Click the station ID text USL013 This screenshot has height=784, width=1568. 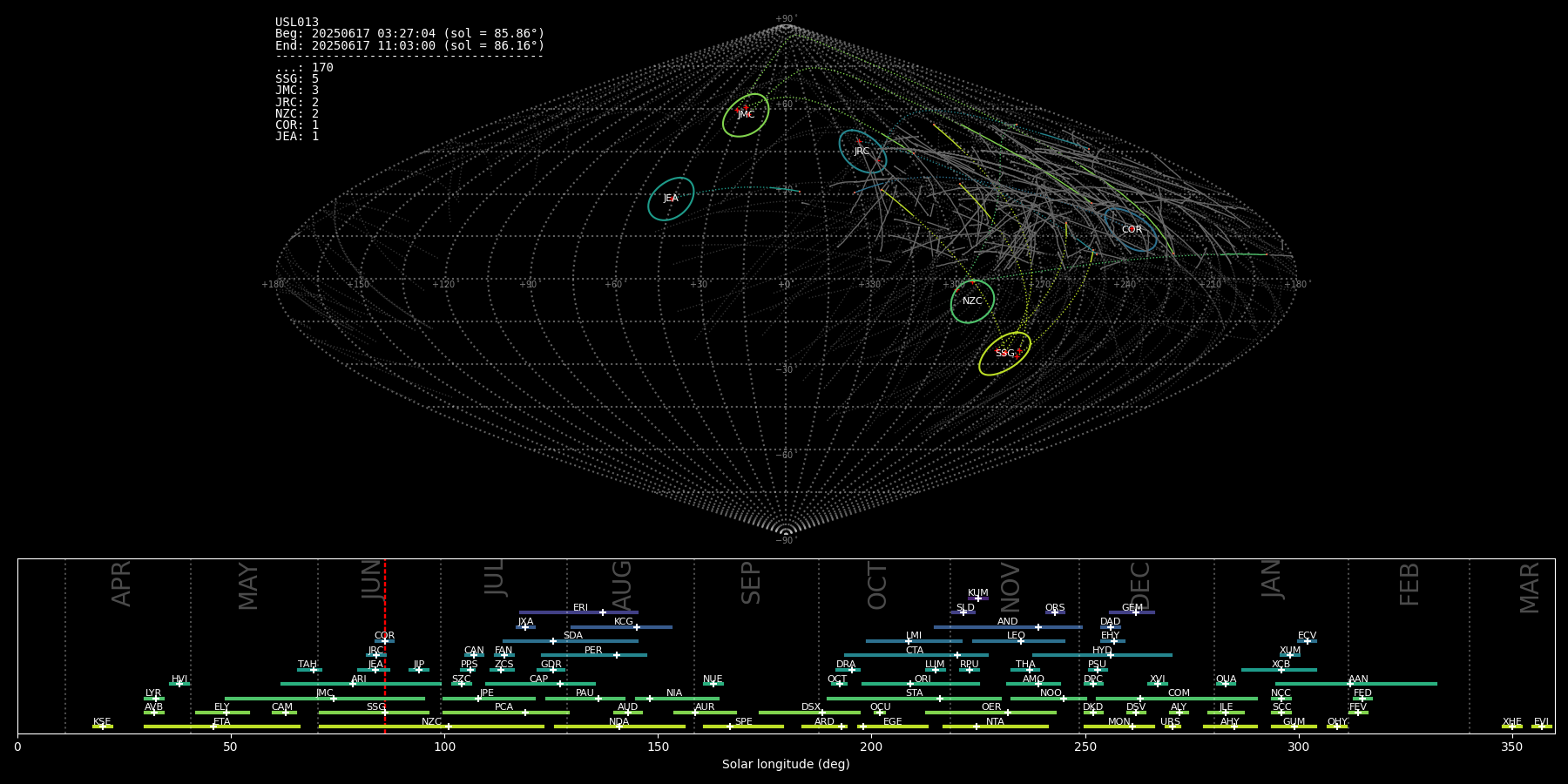coord(297,23)
